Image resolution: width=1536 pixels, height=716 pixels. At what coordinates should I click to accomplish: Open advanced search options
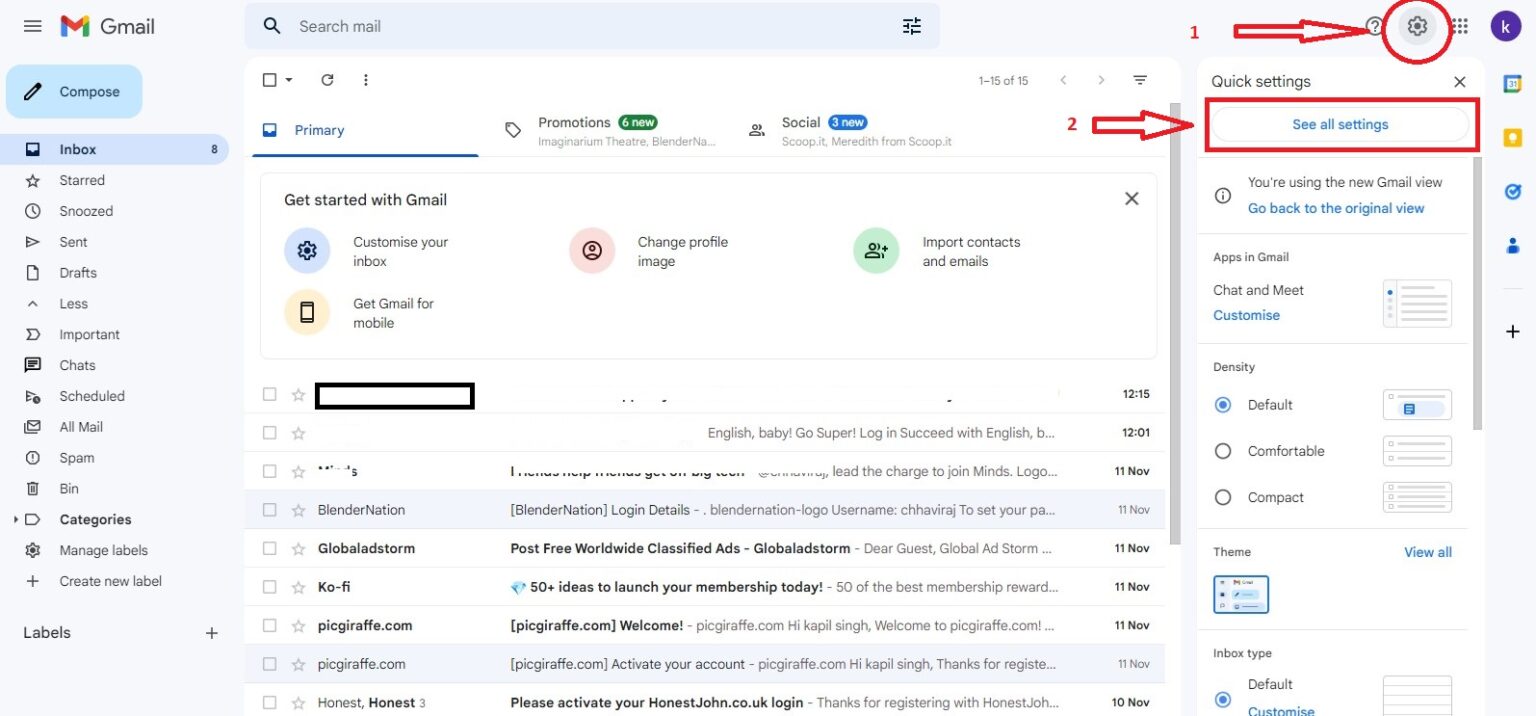pyautogui.click(x=911, y=26)
